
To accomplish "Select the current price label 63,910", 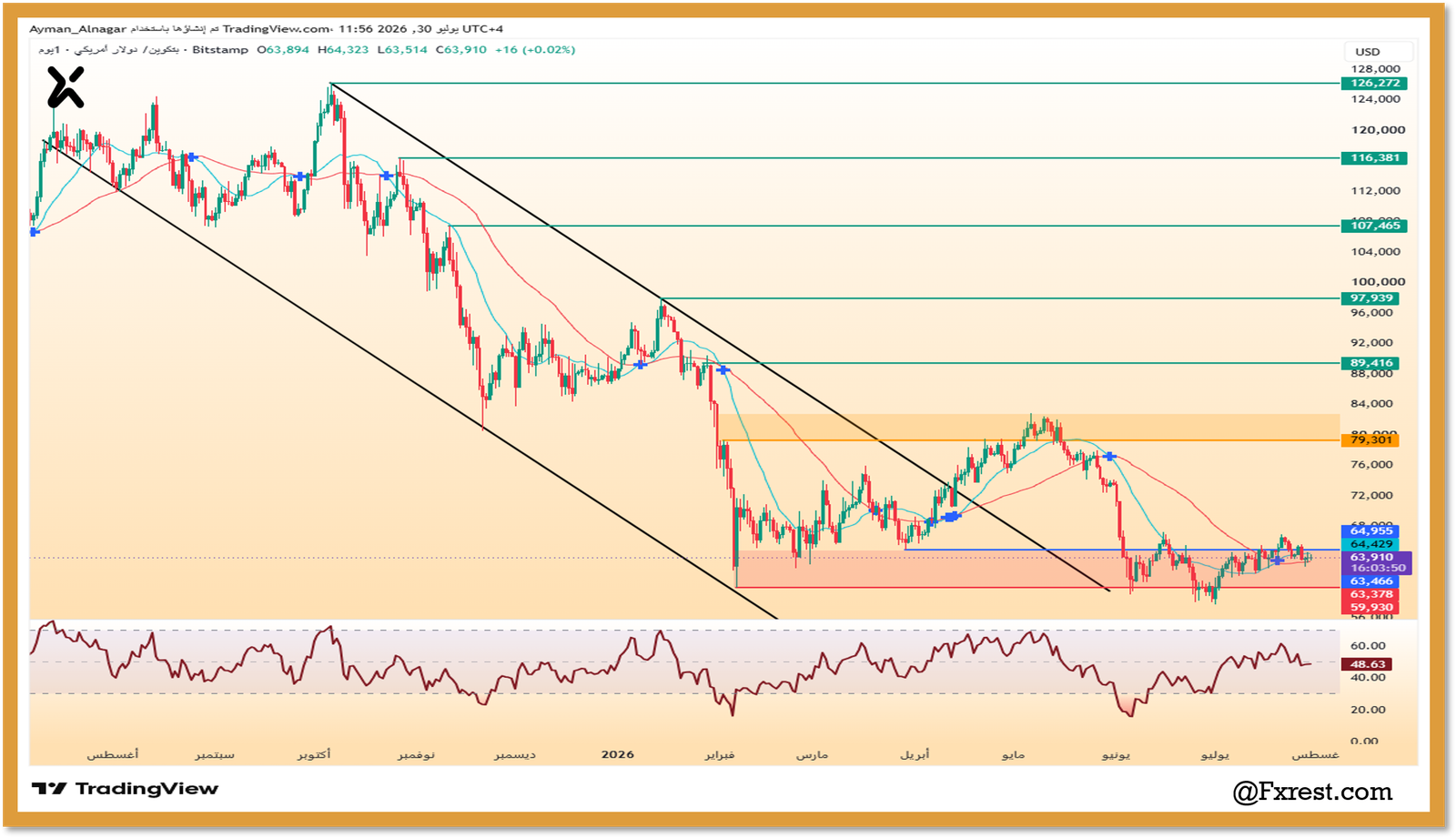I will tap(1370, 557).
